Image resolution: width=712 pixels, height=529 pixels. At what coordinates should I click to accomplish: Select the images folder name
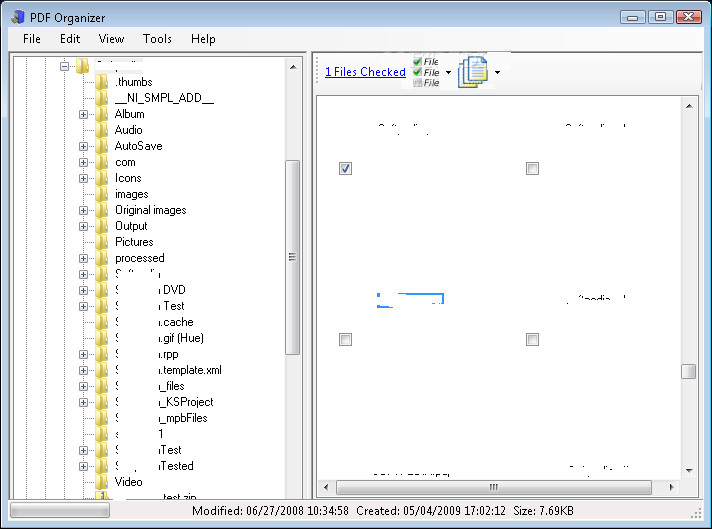[132, 194]
